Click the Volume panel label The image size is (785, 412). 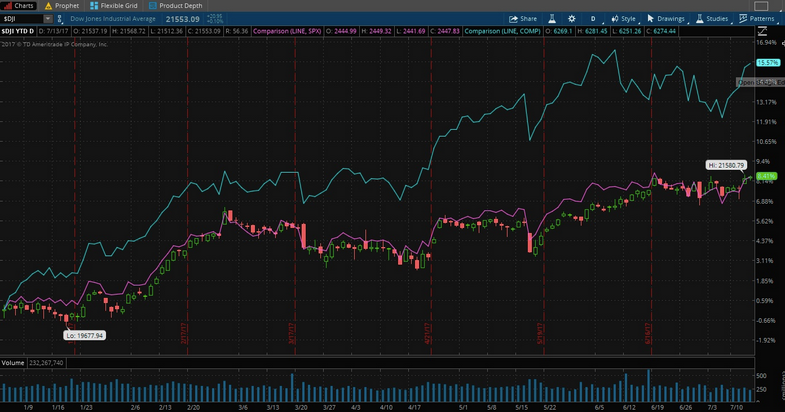click(x=13, y=362)
